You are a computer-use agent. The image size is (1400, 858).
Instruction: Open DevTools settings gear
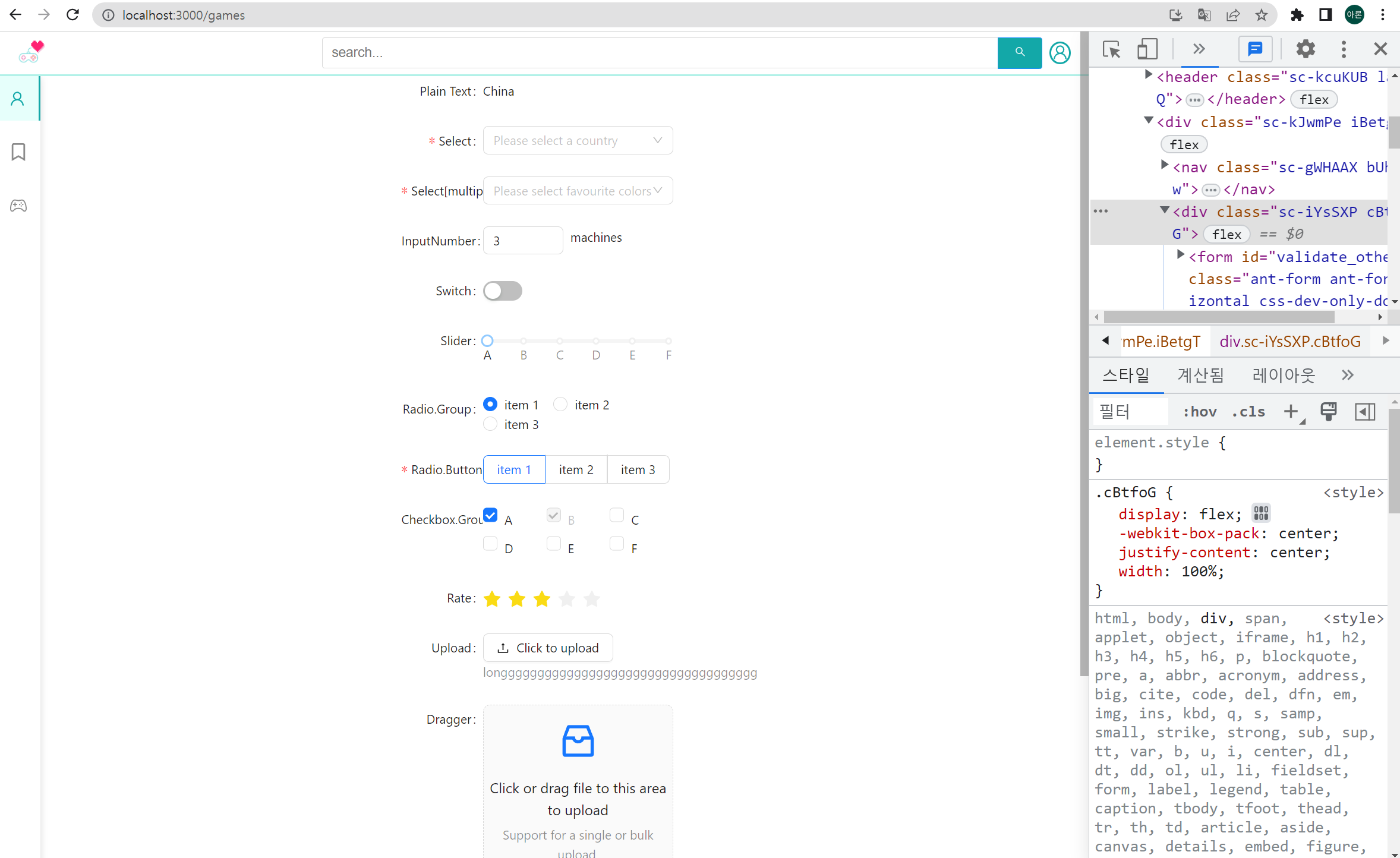[x=1305, y=49]
